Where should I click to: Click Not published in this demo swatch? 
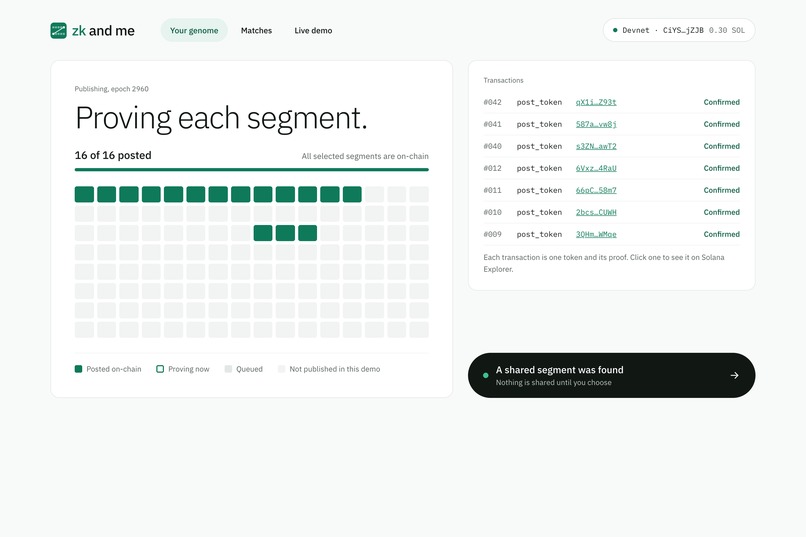click(x=281, y=369)
